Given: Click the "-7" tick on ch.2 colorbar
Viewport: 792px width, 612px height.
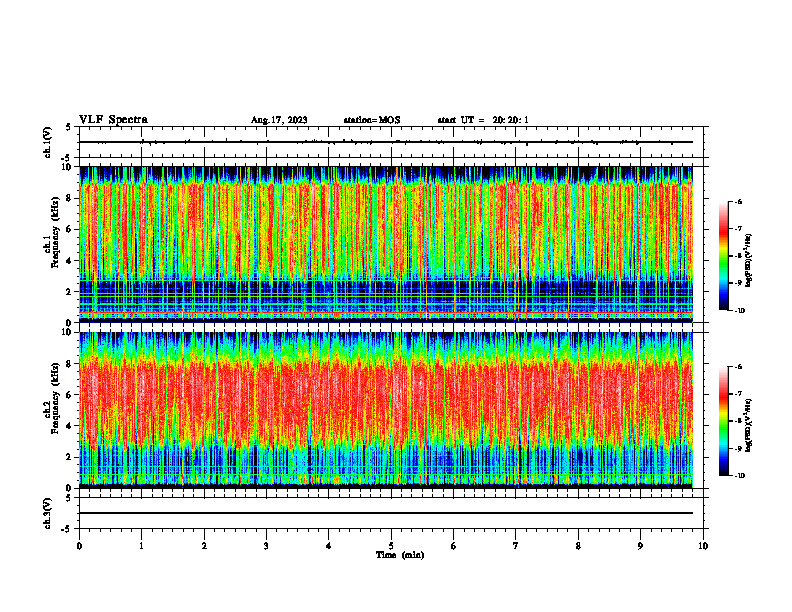Looking at the screenshot, I should (x=738, y=394).
